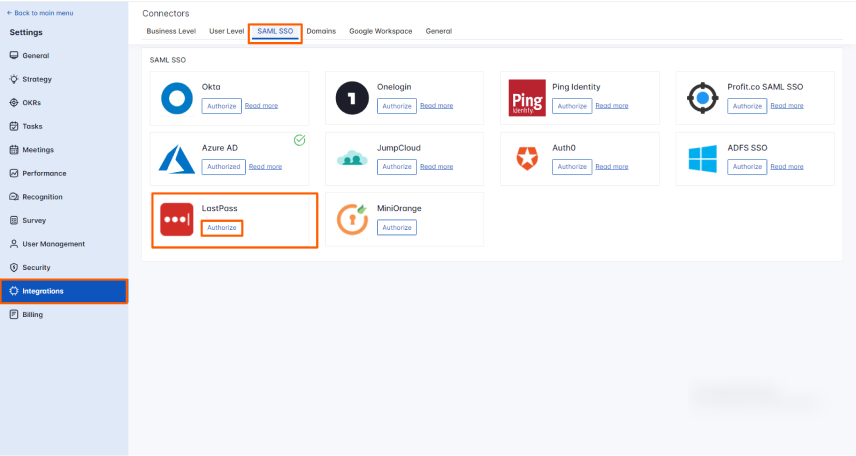This screenshot has height=456, width=856.
Task: Open Read more for Auth0
Action: [612, 167]
